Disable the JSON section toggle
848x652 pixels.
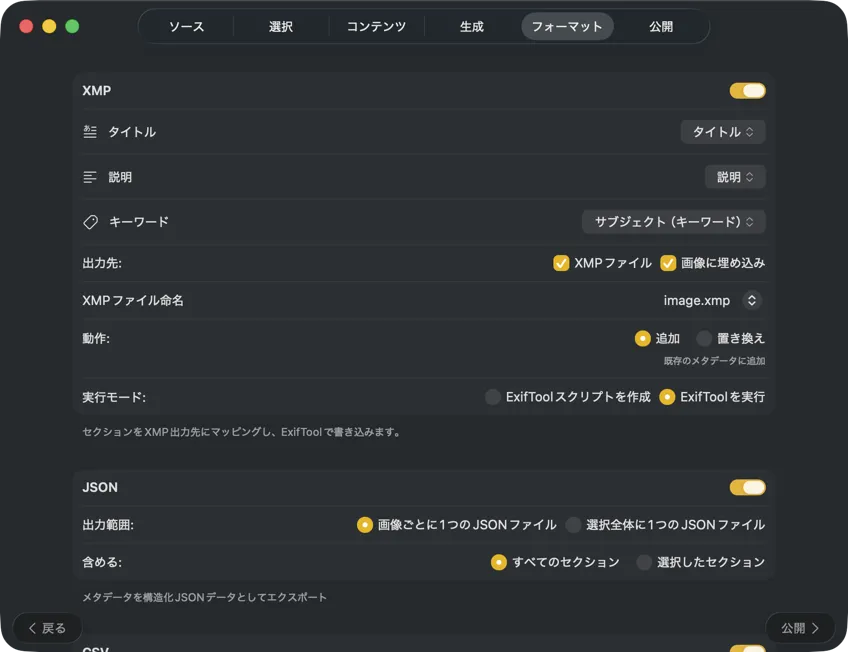(747, 487)
